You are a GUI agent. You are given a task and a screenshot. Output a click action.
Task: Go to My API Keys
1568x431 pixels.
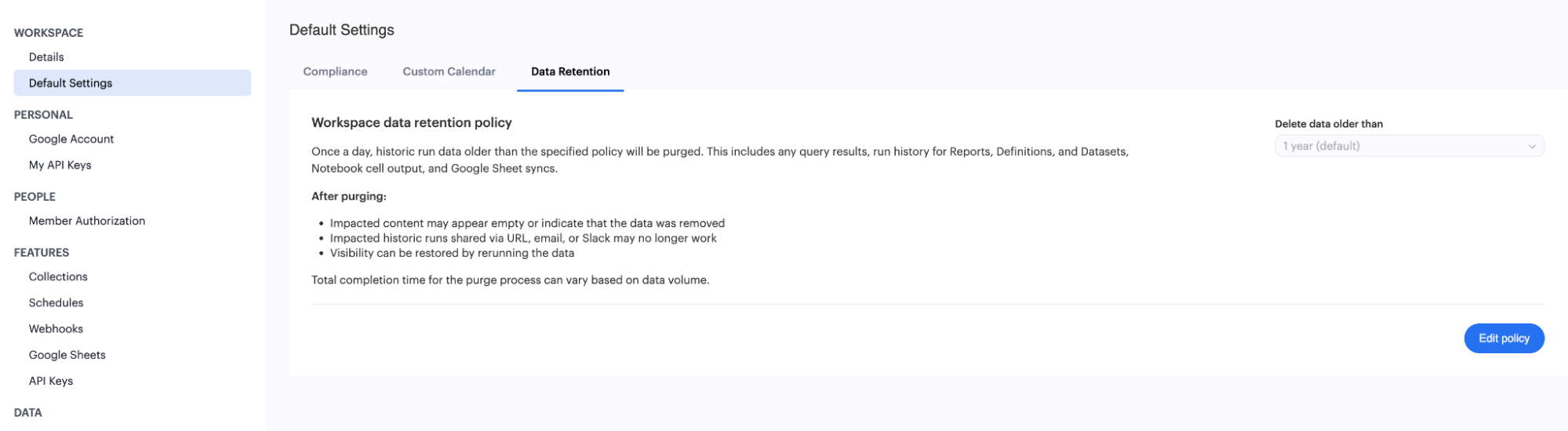(60, 165)
